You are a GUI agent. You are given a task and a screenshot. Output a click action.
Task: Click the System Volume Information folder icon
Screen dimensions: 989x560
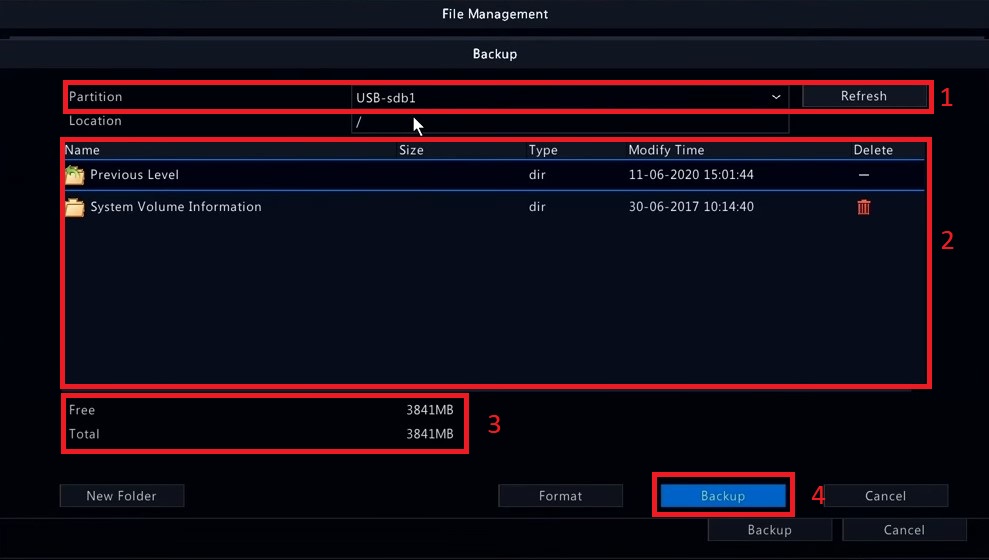tap(74, 207)
